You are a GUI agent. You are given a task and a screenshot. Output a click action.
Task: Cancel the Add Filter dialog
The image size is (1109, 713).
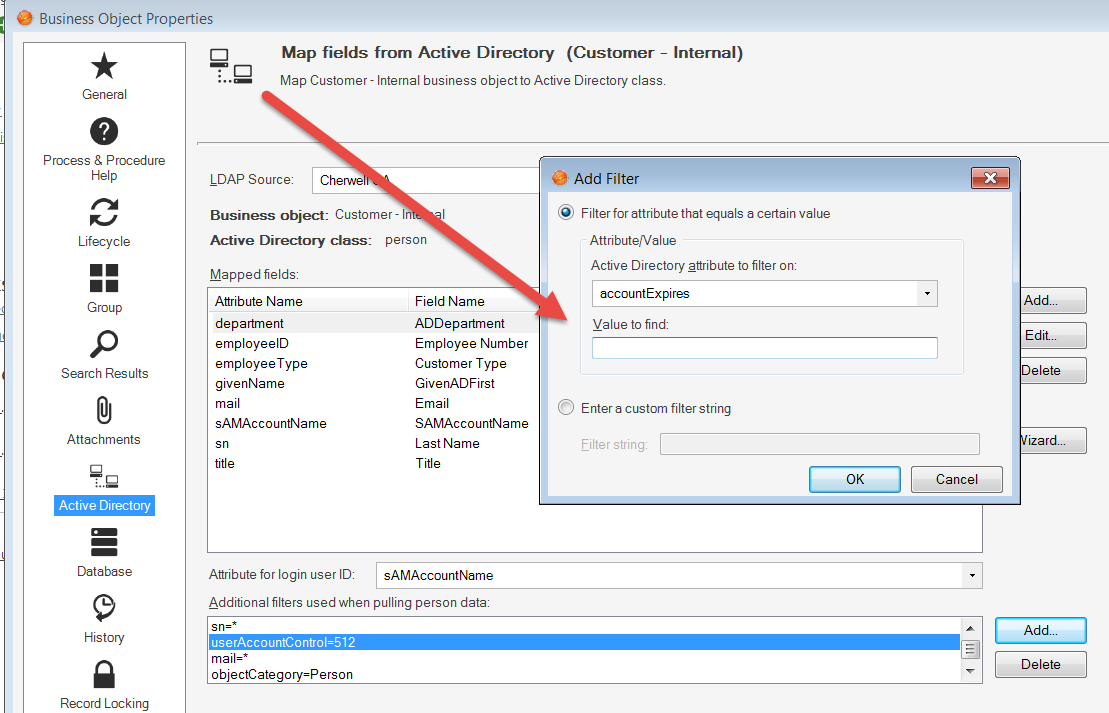point(956,479)
